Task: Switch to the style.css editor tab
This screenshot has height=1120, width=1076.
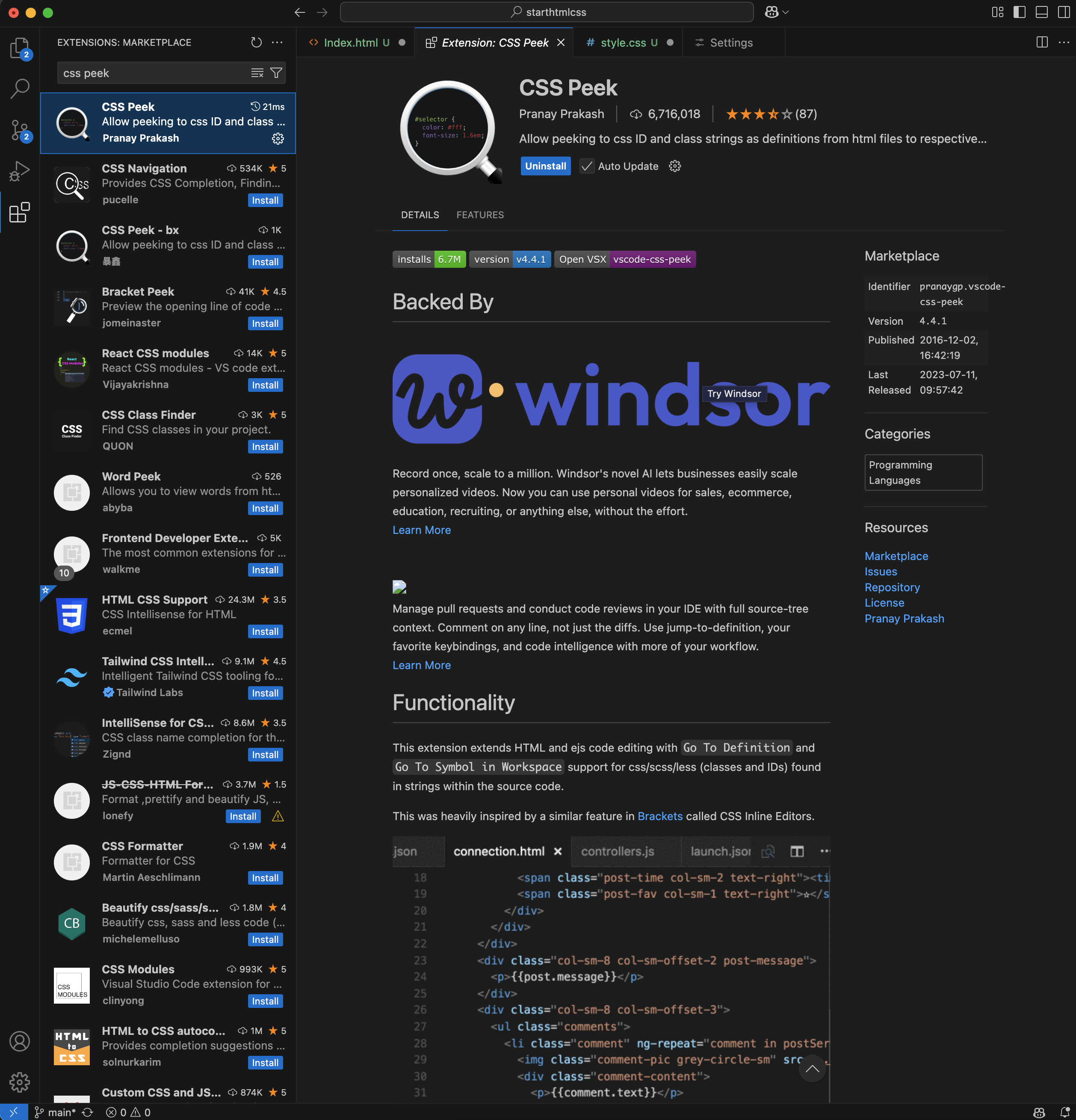Action: pos(623,43)
